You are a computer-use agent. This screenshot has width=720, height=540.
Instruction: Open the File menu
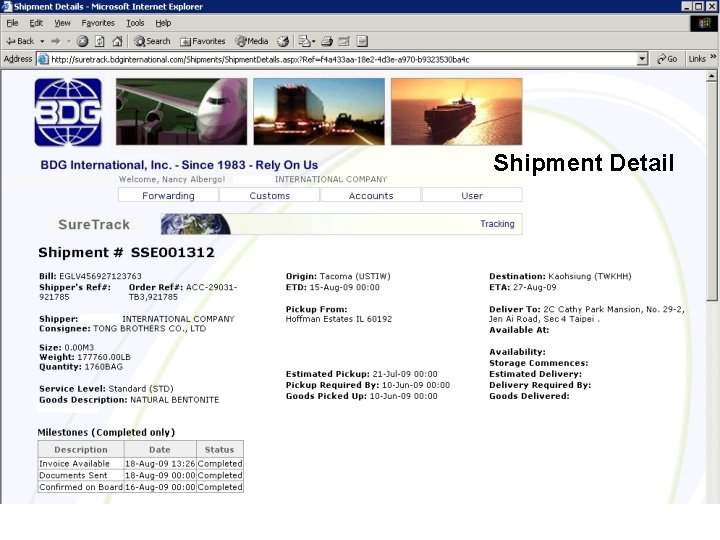pos(12,23)
